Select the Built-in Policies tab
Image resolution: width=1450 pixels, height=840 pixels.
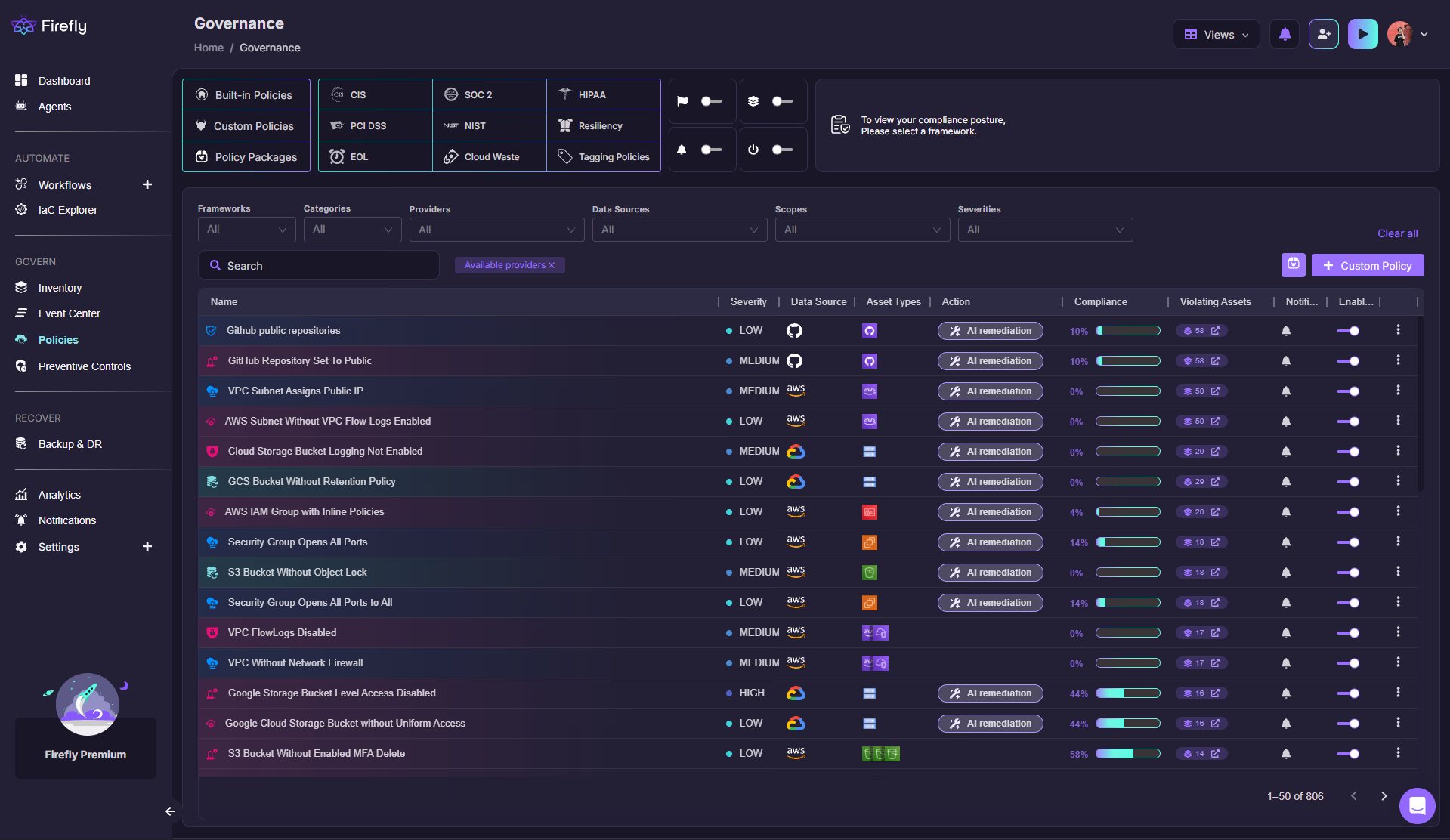pos(246,95)
